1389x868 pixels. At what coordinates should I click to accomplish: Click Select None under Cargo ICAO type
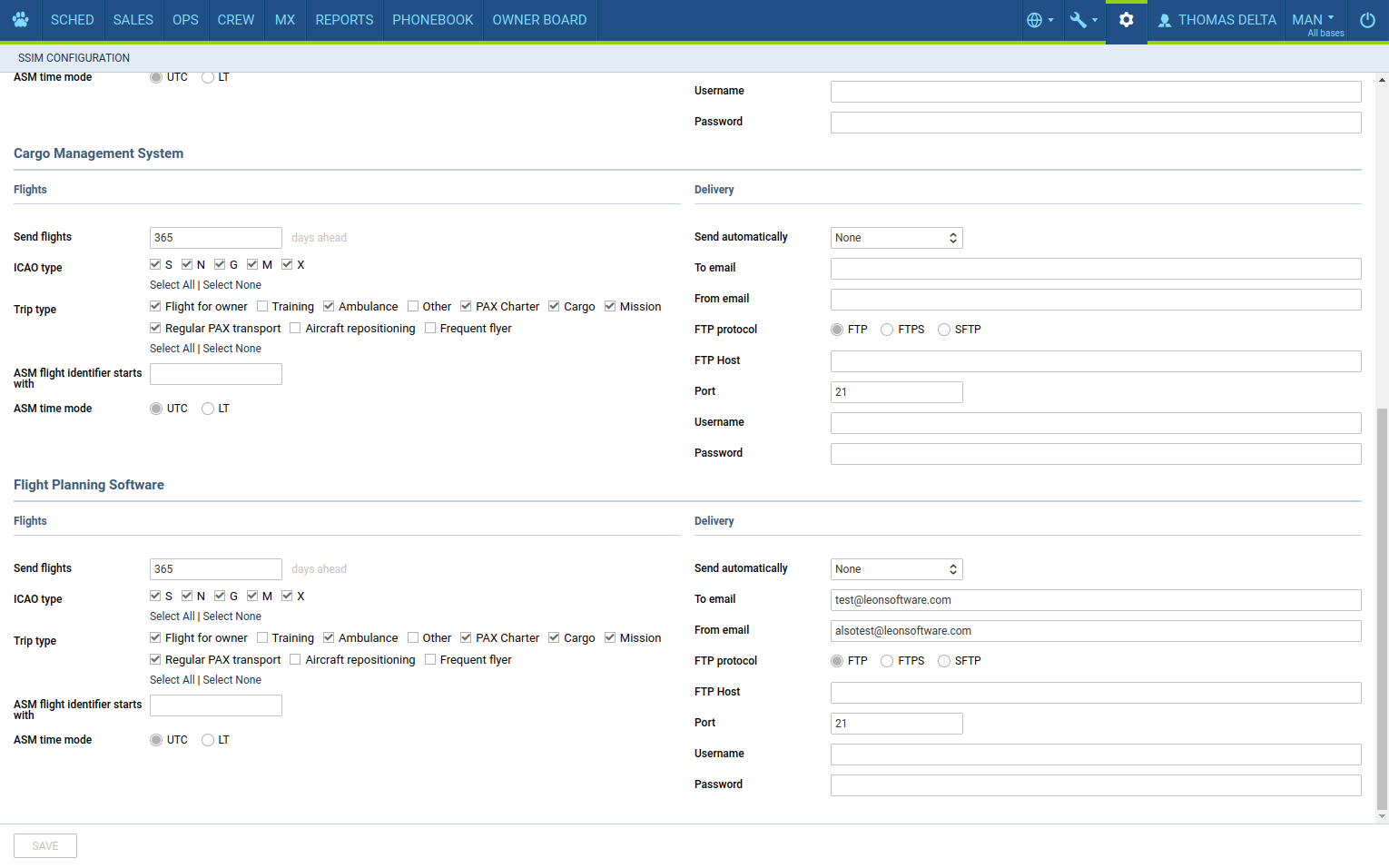pyautogui.click(x=231, y=285)
